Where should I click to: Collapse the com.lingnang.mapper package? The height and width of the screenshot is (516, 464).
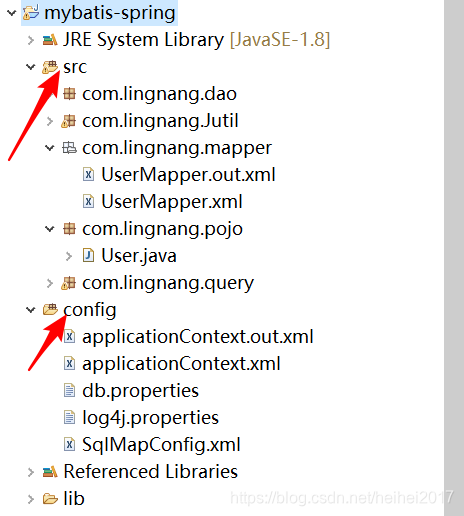tap(50, 148)
